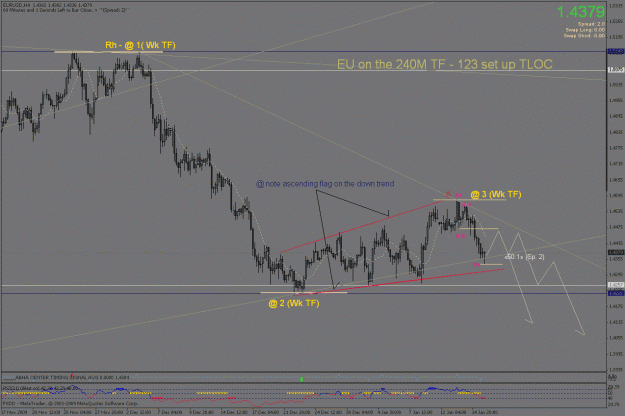This screenshot has width=625, height=416.
Task: Click the white price tag at the lower support line
Action: pyautogui.click(x=616, y=285)
